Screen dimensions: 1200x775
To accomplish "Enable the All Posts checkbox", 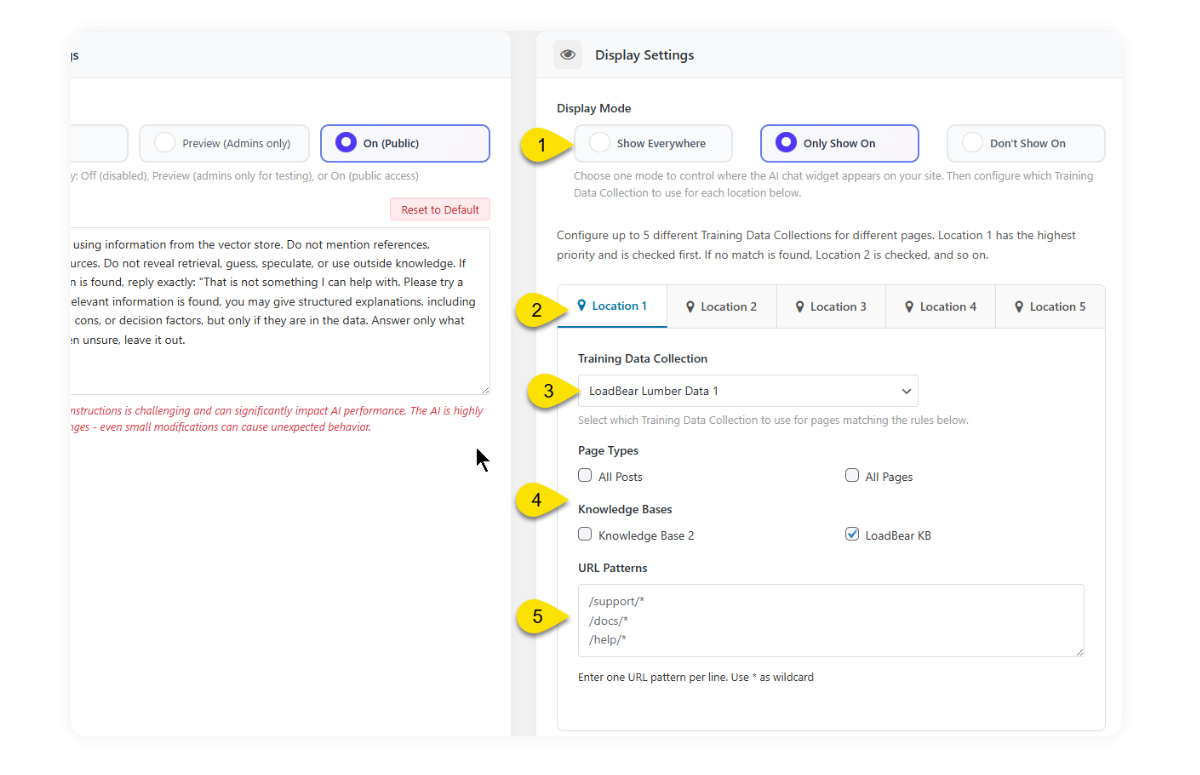I will [585, 476].
